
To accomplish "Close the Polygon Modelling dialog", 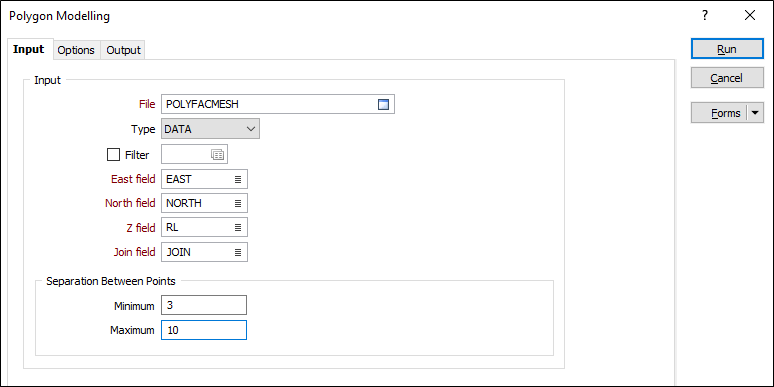I will pos(750,15).
